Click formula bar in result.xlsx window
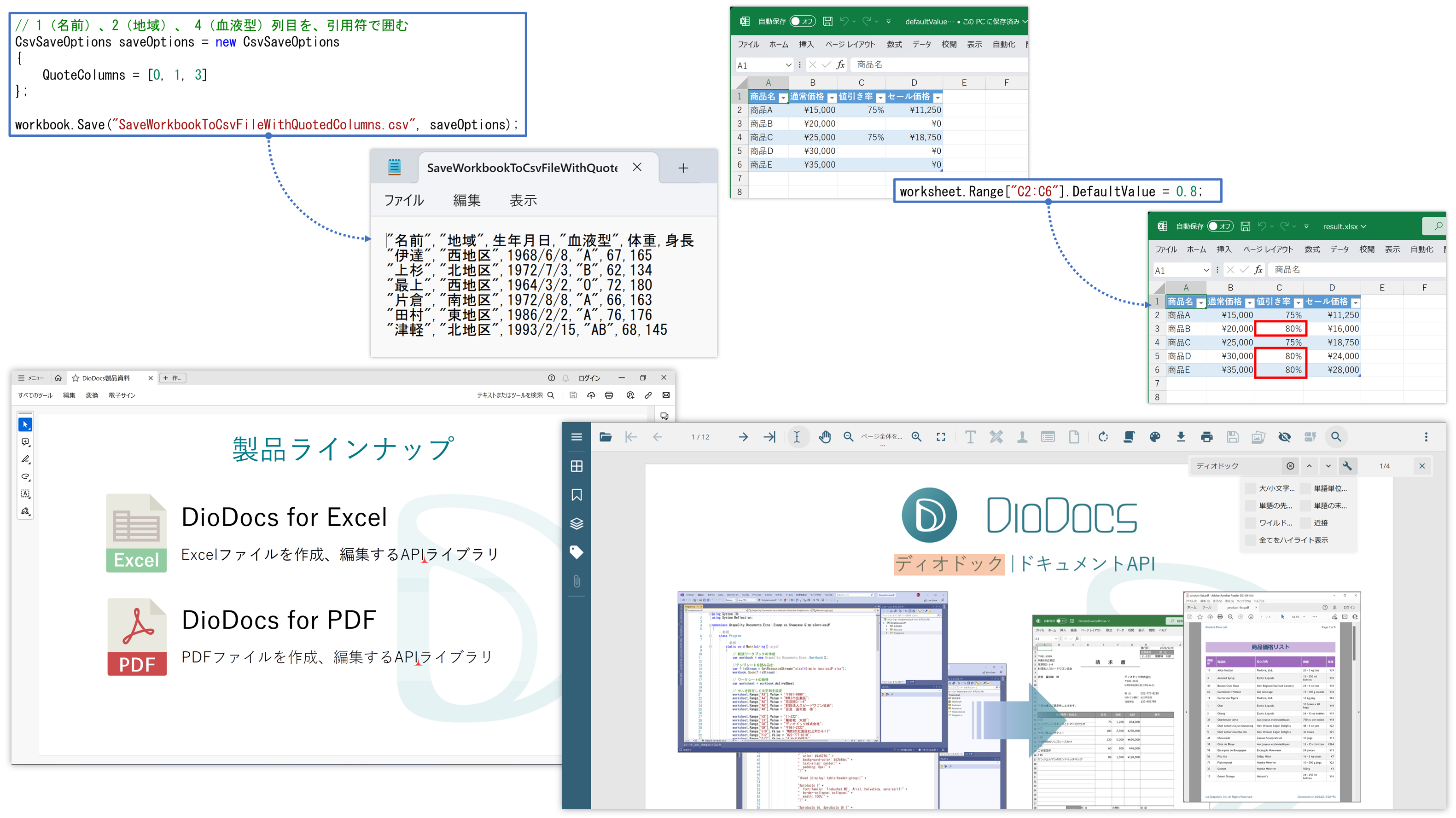The width and height of the screenshot is (1456, 818). pyautogui.click(x=1357, y=270)
